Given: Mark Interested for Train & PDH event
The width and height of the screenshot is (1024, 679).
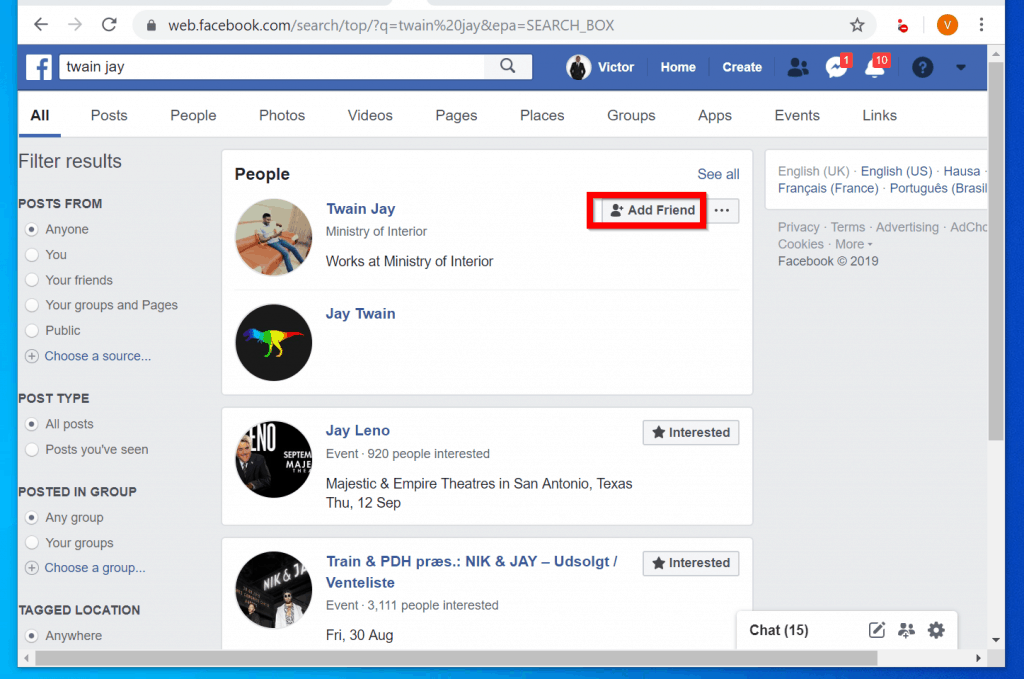Looking at the screenshot, I should coord(691,563).
